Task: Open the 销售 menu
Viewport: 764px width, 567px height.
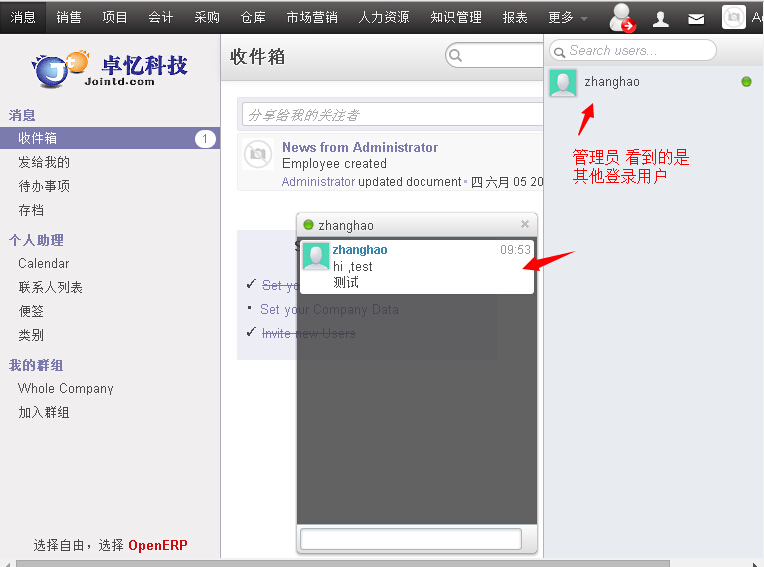Action: 69,17
